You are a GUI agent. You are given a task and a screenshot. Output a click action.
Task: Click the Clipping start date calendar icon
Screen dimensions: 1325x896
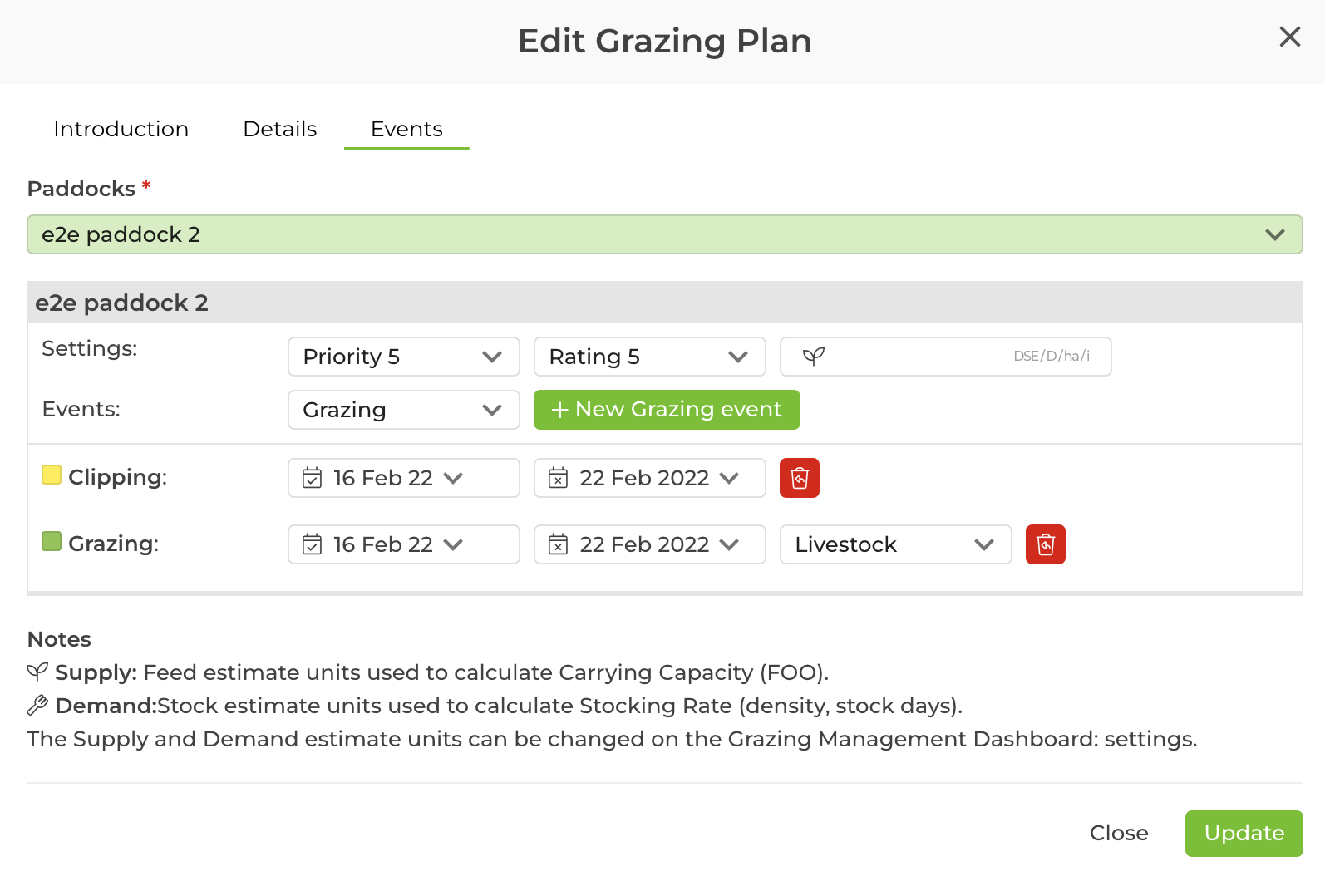312,478
